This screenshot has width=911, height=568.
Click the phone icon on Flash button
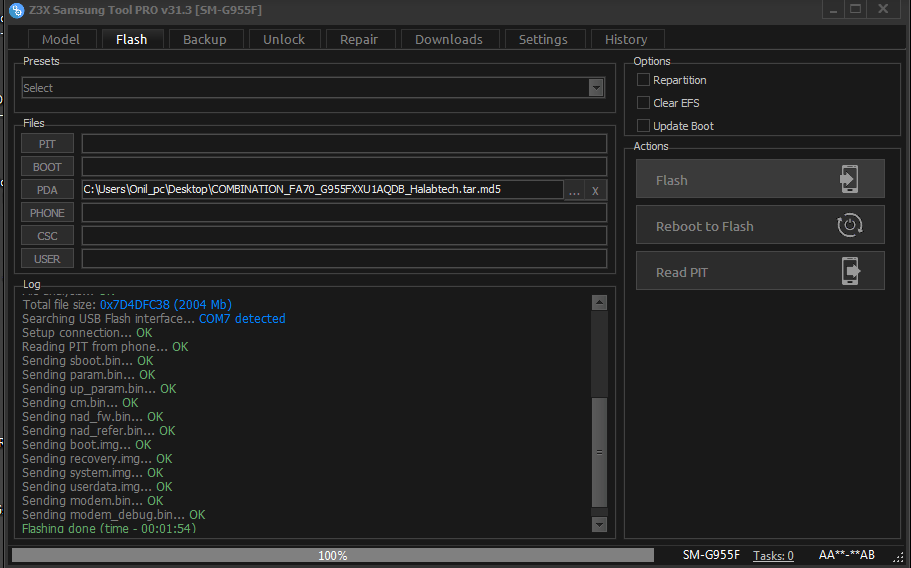tap(849, 178)
